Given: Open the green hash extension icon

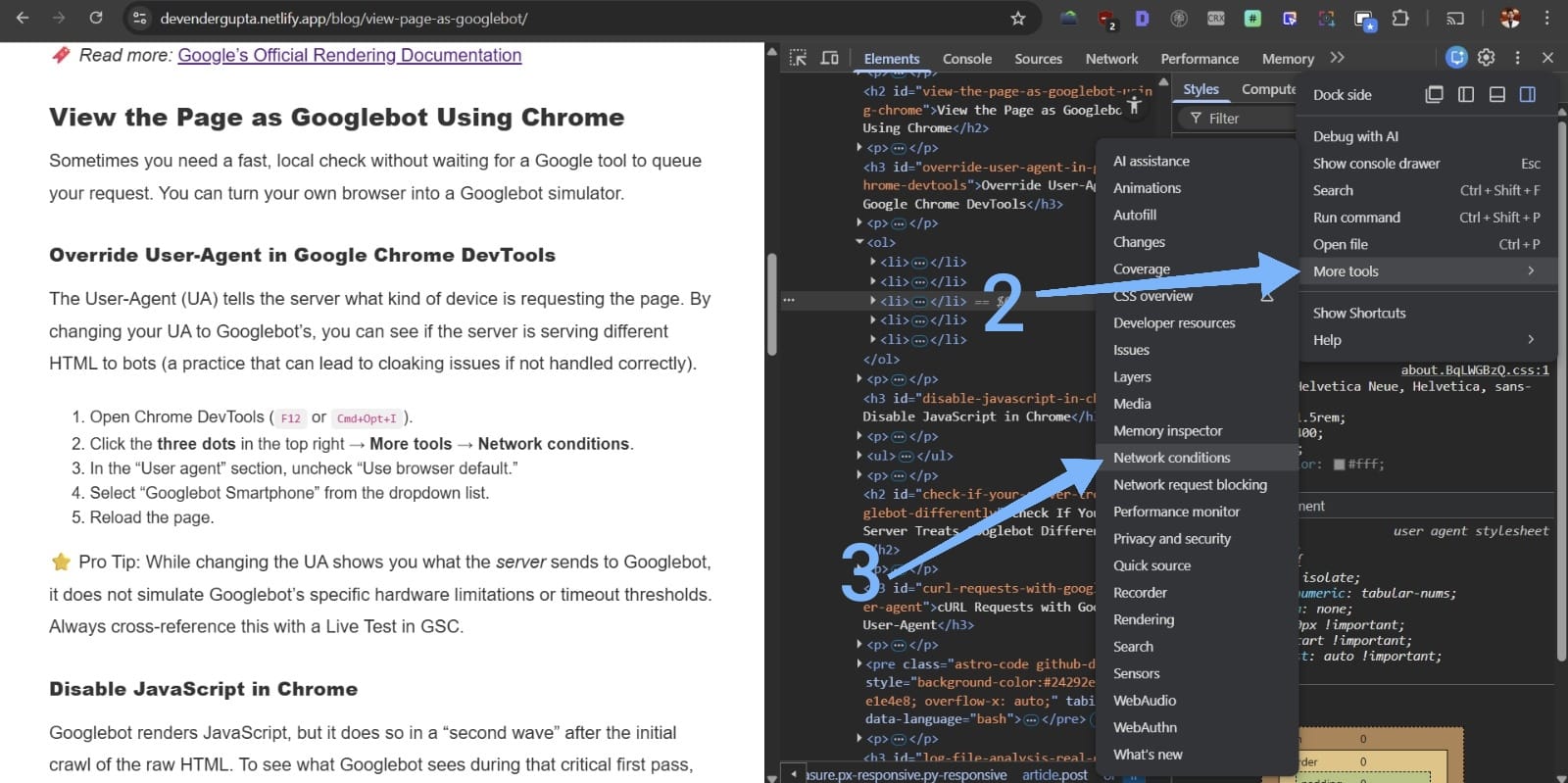Looking at the screenshot, I should coord(1252,18).
